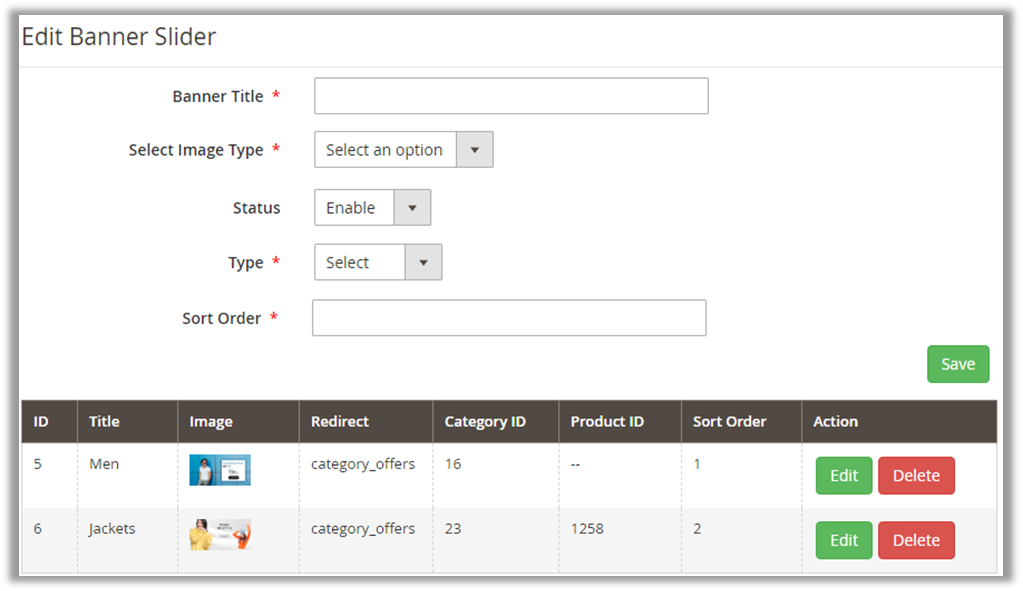
Task: Open the Type Select dropdown
Action: click(377, 263)
